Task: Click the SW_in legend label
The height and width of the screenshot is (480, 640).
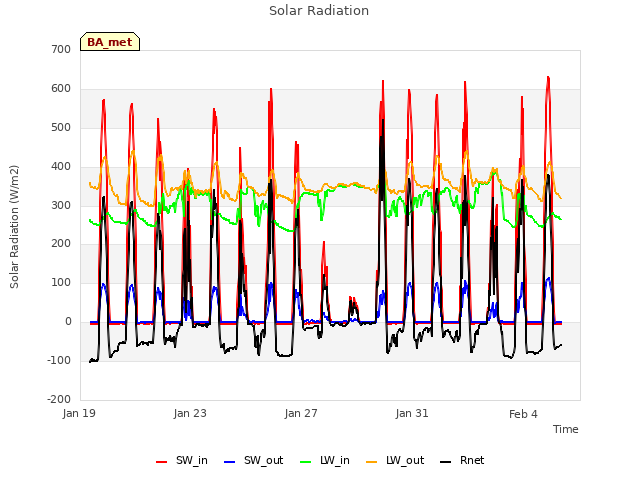Action: point(192,460)
